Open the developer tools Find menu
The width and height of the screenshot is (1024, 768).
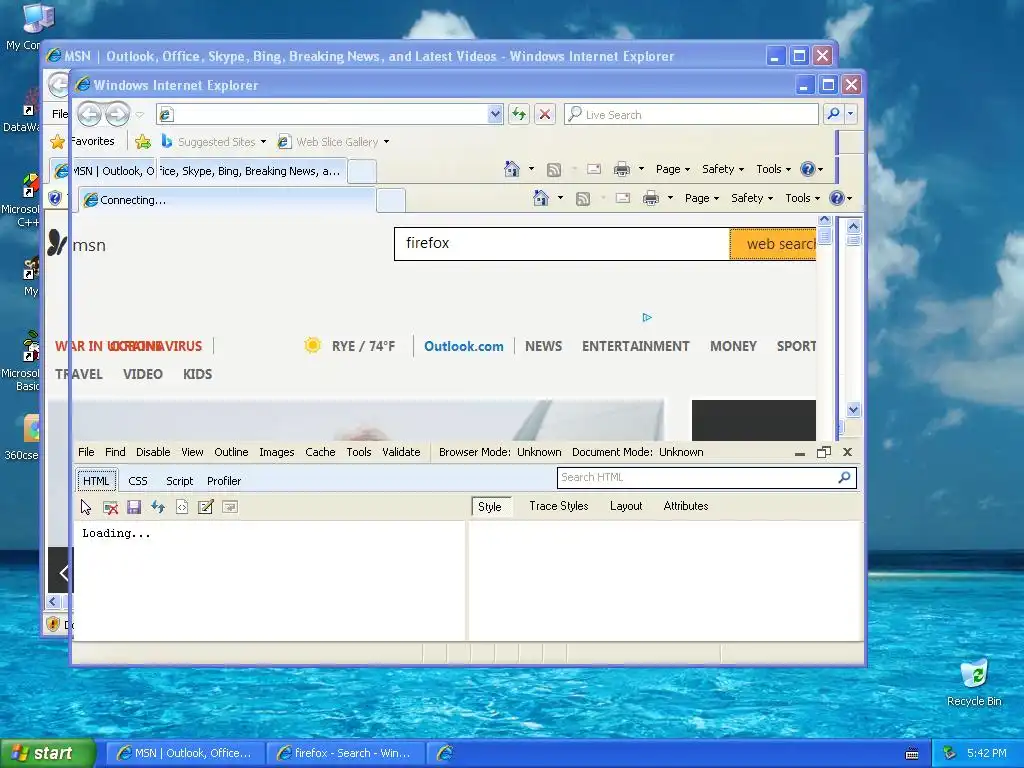[x=115, y=452]
